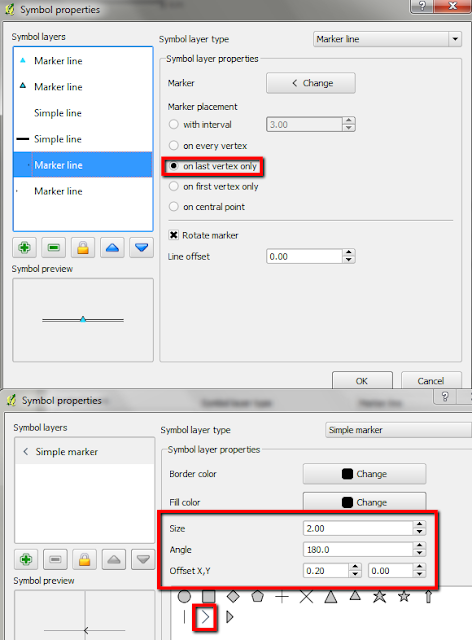Click grayed move up arrow in Simple marker dialog

[114, 559]
